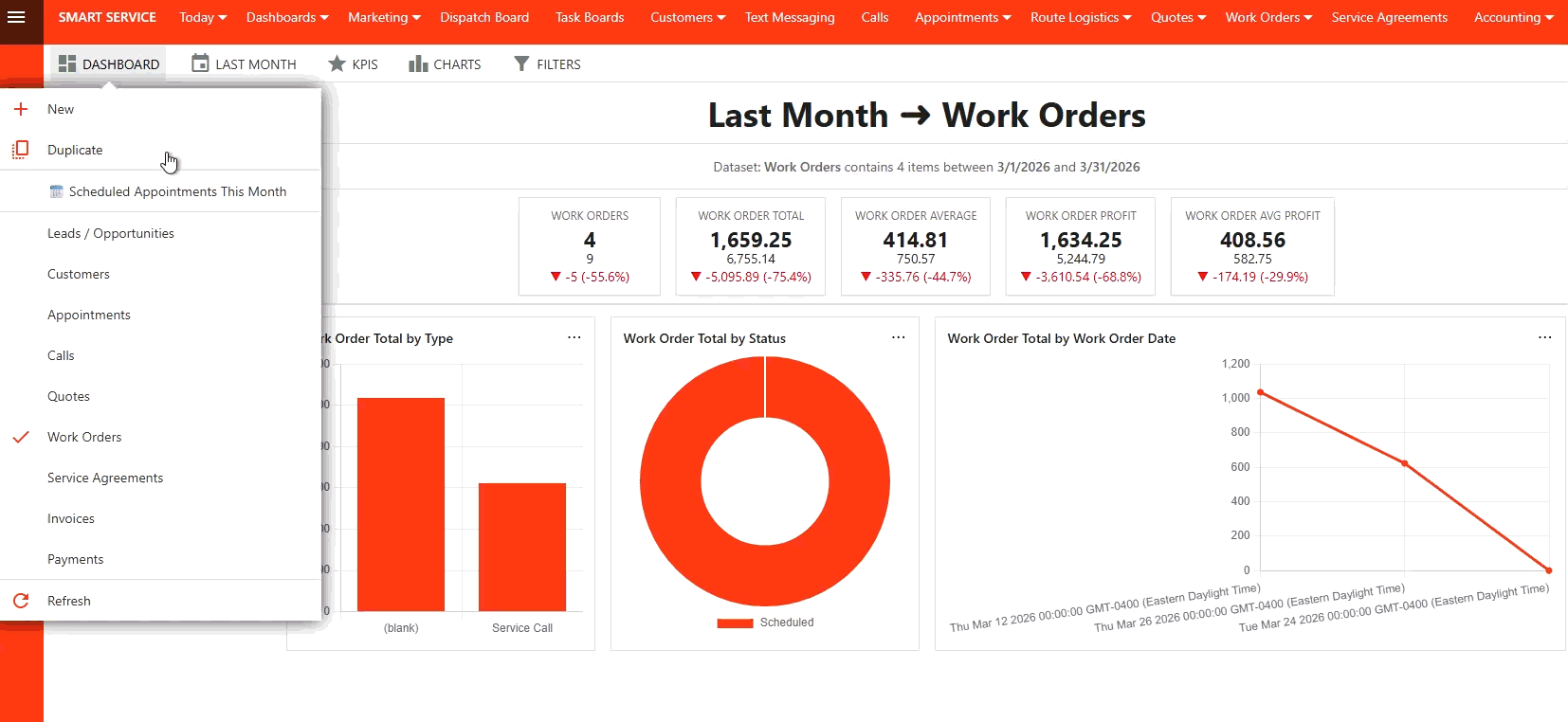The width and height of the screenshot is (1568, 722).
Task: Click the Refresh circular arrow icon
Action: click(x=21, y=601)
